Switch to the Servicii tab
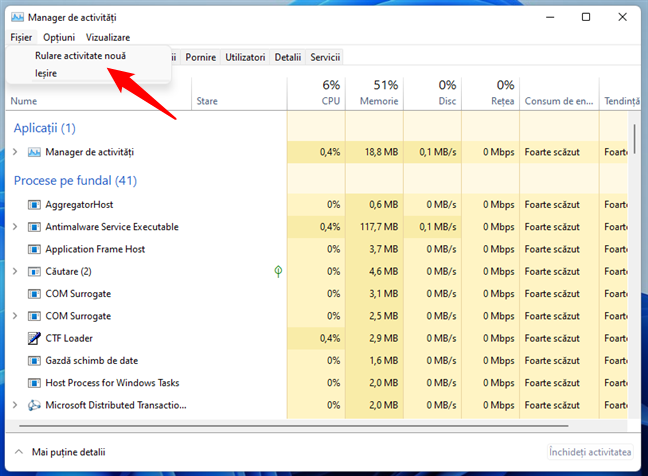Screen dimensions: 648x476 click(x=325, y=57)
